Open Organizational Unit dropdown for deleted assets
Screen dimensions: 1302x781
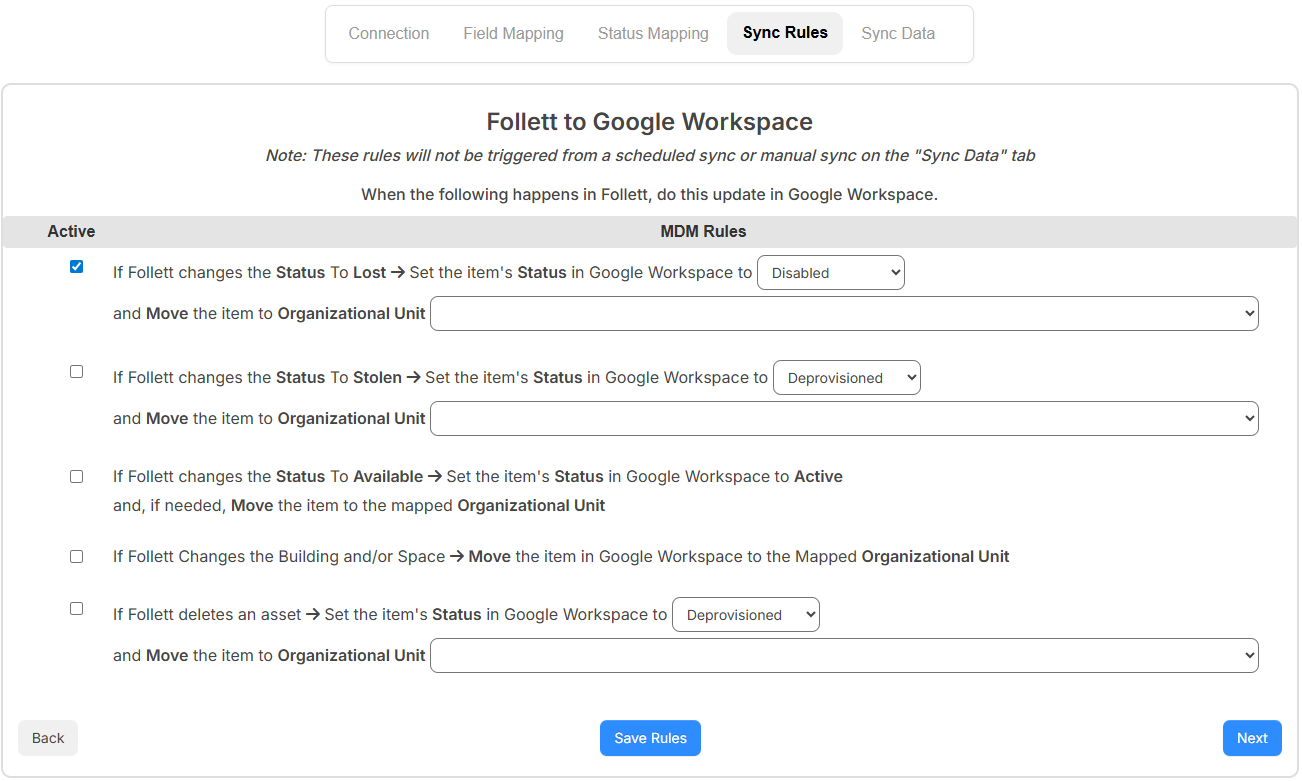click(x=843, y=655)
